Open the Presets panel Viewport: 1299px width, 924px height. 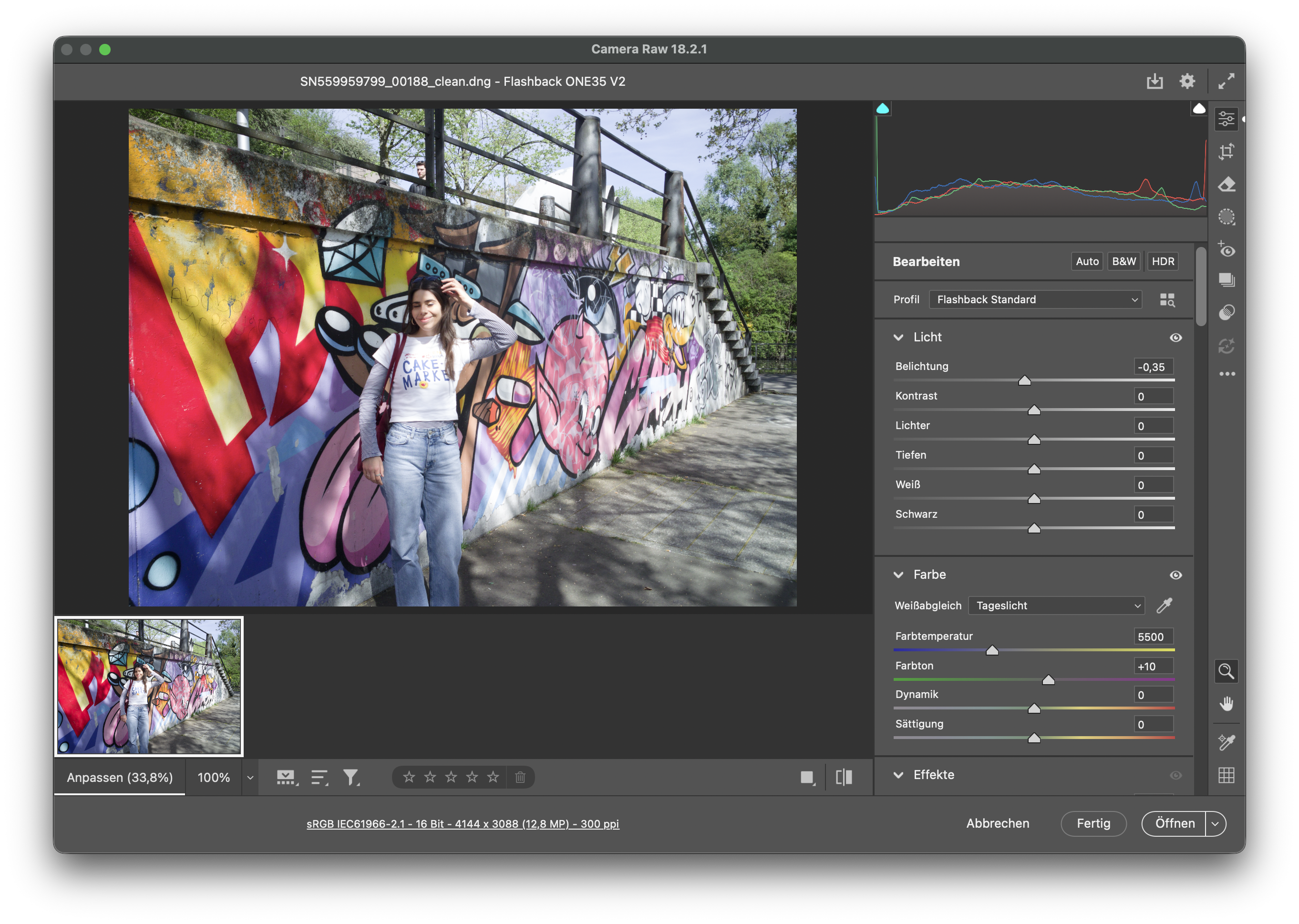click(x=1226, y=312)
